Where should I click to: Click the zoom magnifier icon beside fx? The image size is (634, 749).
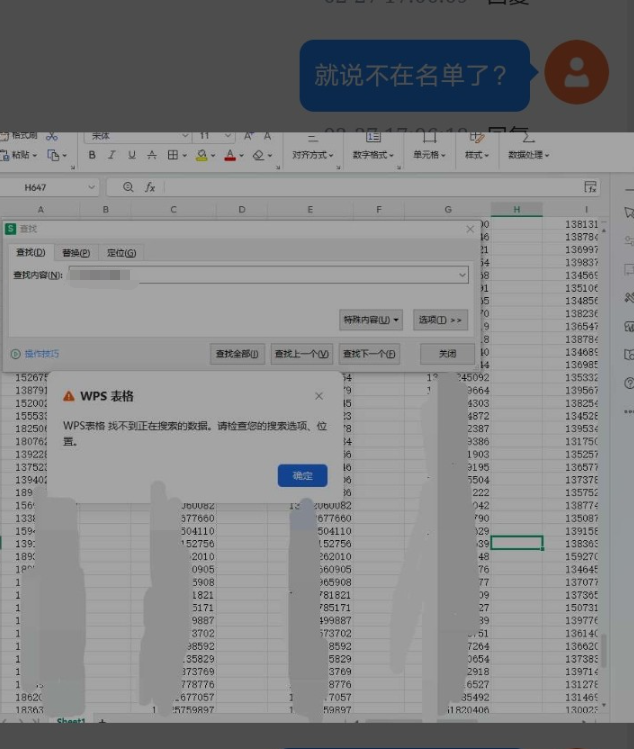click(128, 187)
